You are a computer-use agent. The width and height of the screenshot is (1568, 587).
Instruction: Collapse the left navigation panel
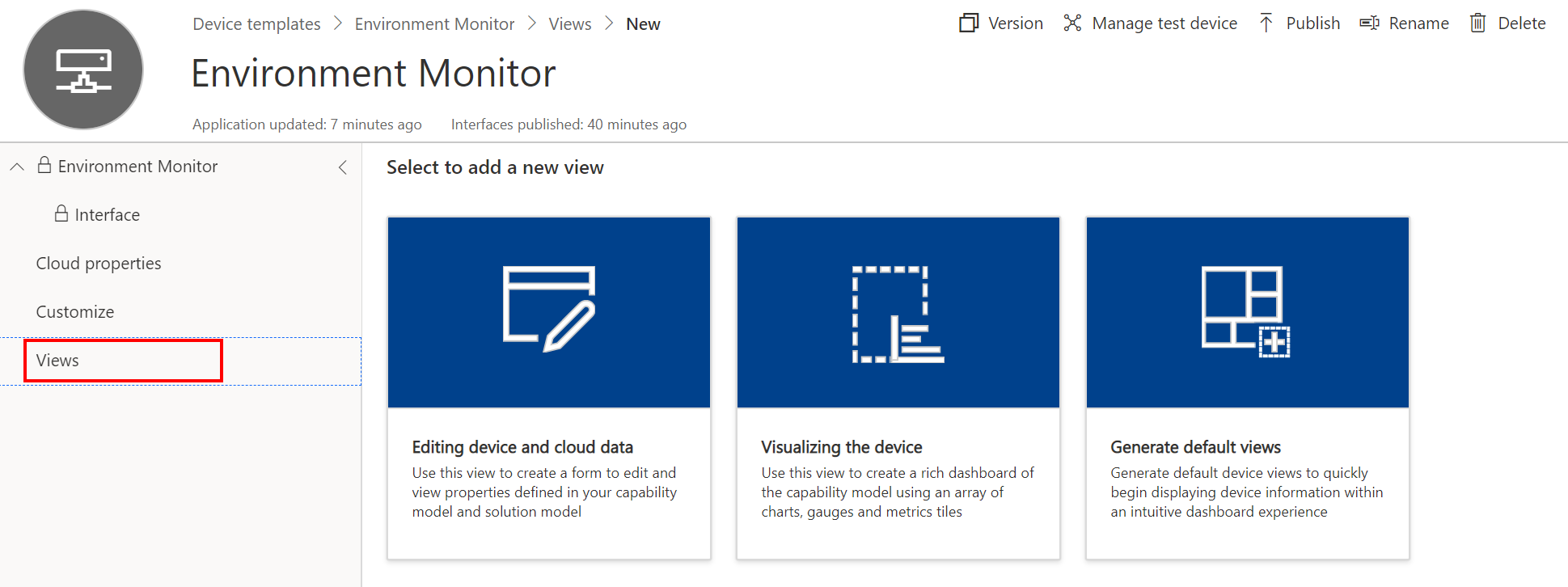tap(342, 167)
